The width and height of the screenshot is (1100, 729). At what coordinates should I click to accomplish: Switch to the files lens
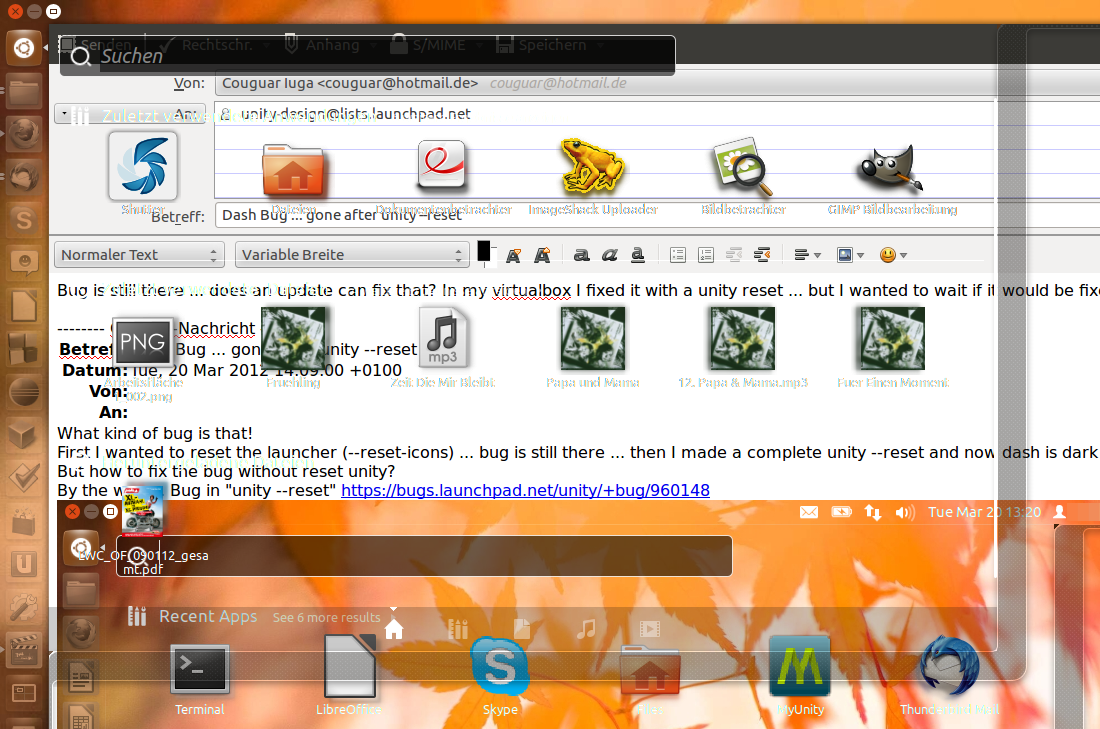[522, 629]
